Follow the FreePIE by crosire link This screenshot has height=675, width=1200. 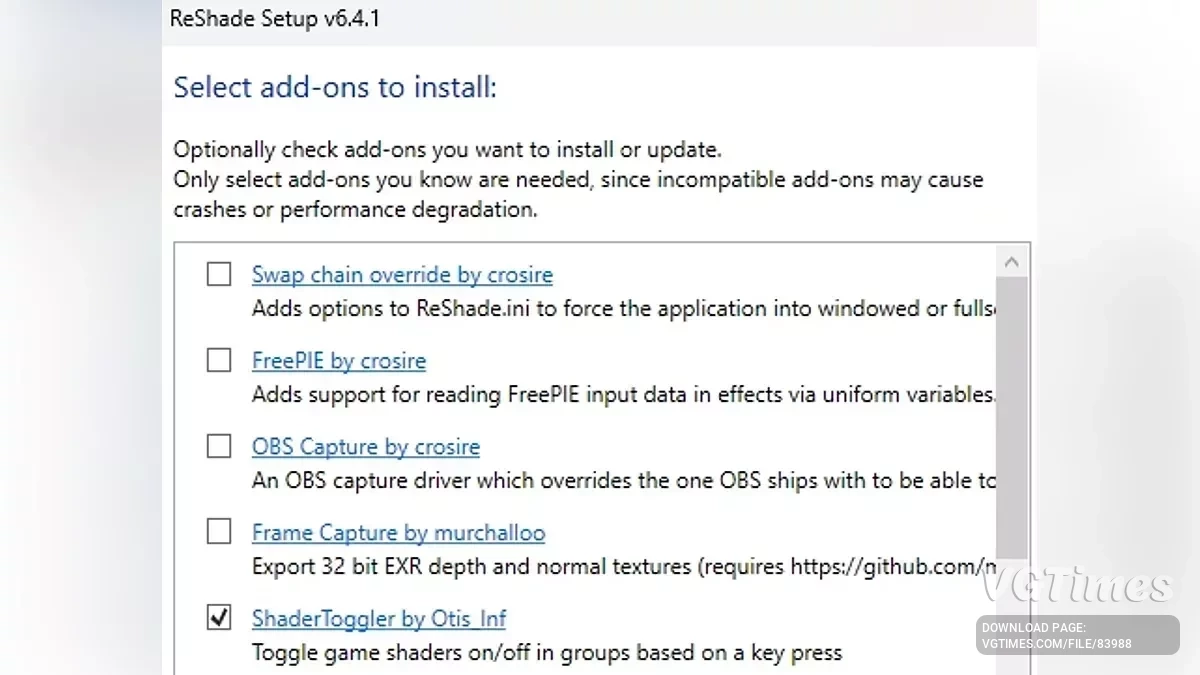(x=339, y=361)
